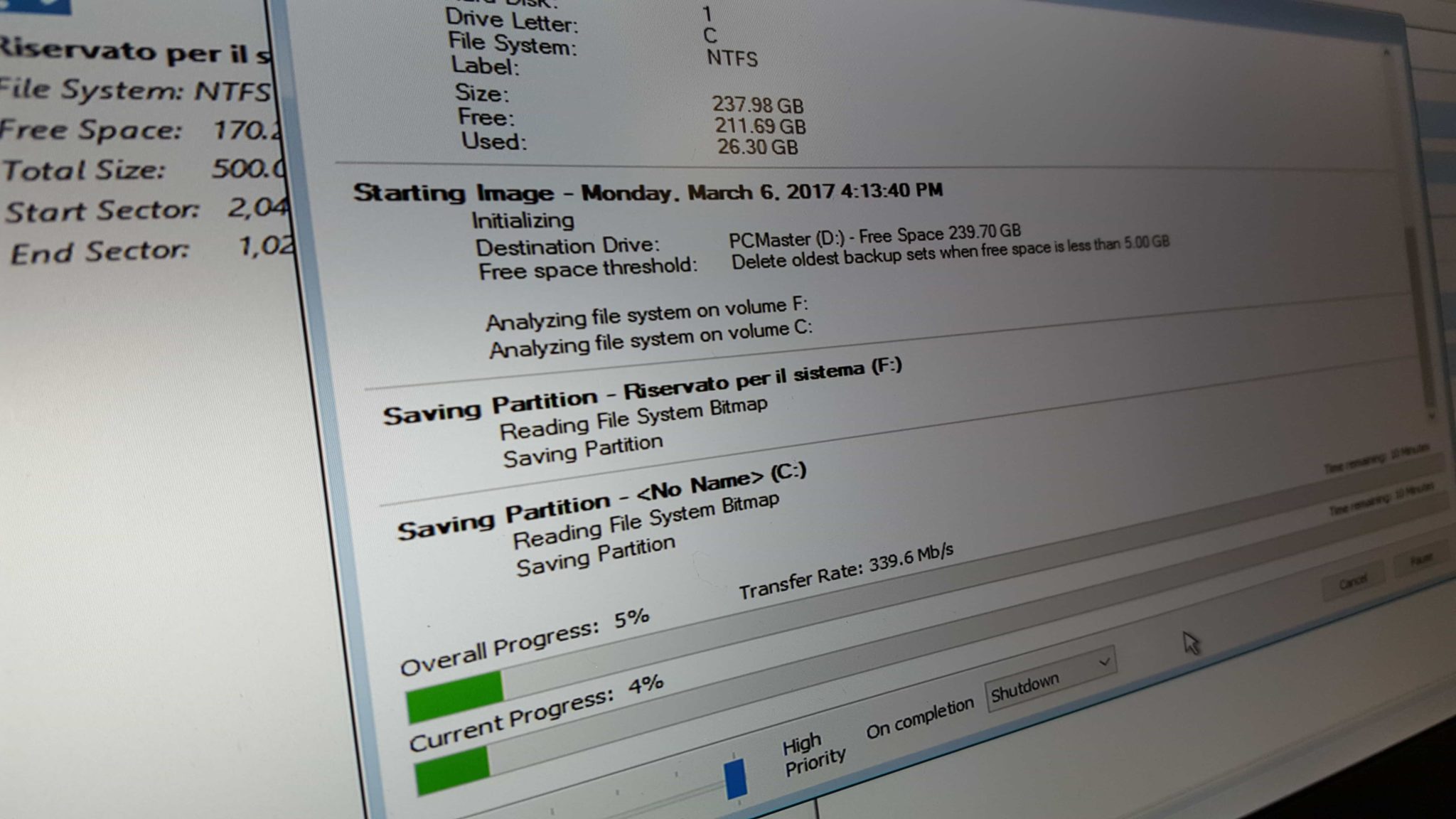Click 'Free Space:' in background window
Viewport: 1456px width, 819px height.
click(x=91, y=130)
